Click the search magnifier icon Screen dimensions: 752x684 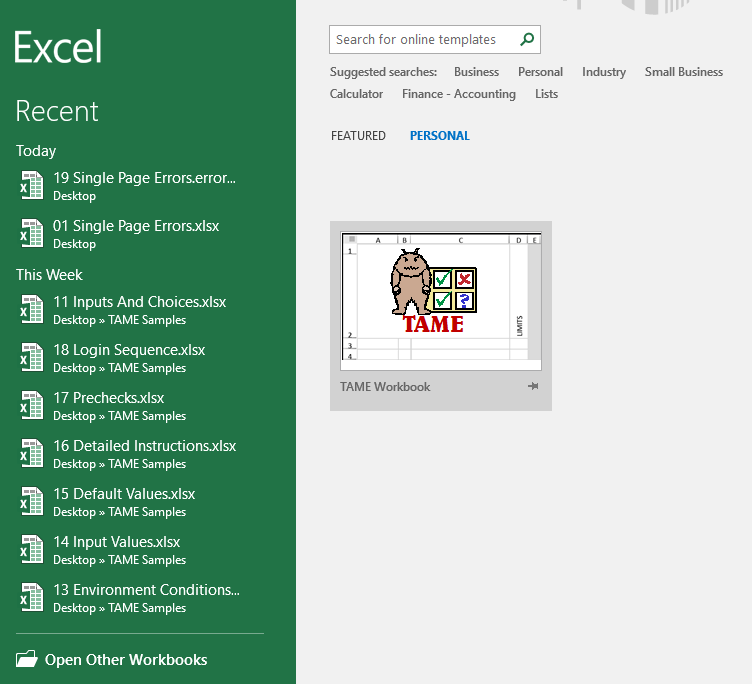pyautogui.click(x=527, y=39)
